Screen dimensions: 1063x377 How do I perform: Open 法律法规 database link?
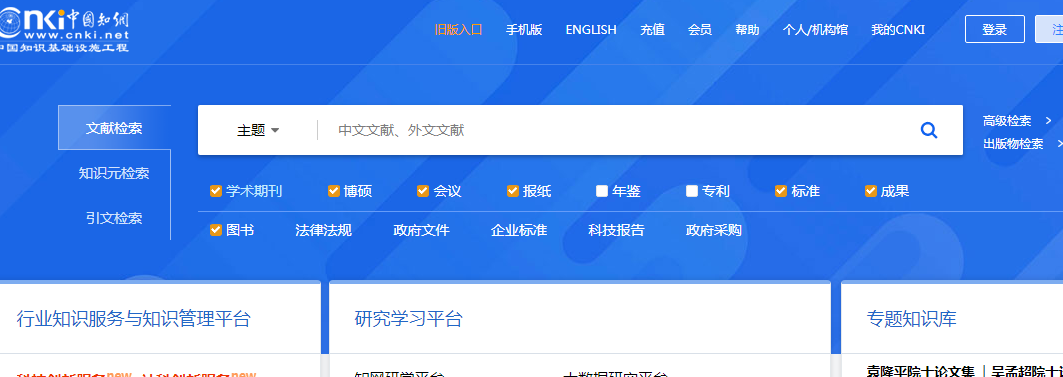[323, 231]
